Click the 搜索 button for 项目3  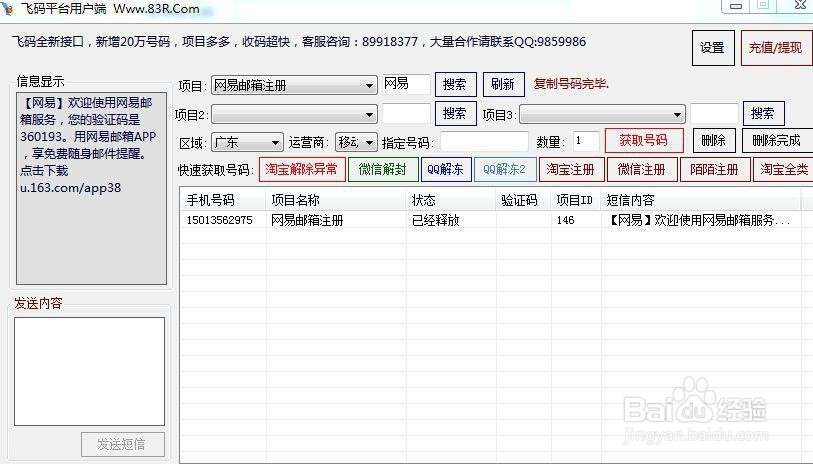763,114
